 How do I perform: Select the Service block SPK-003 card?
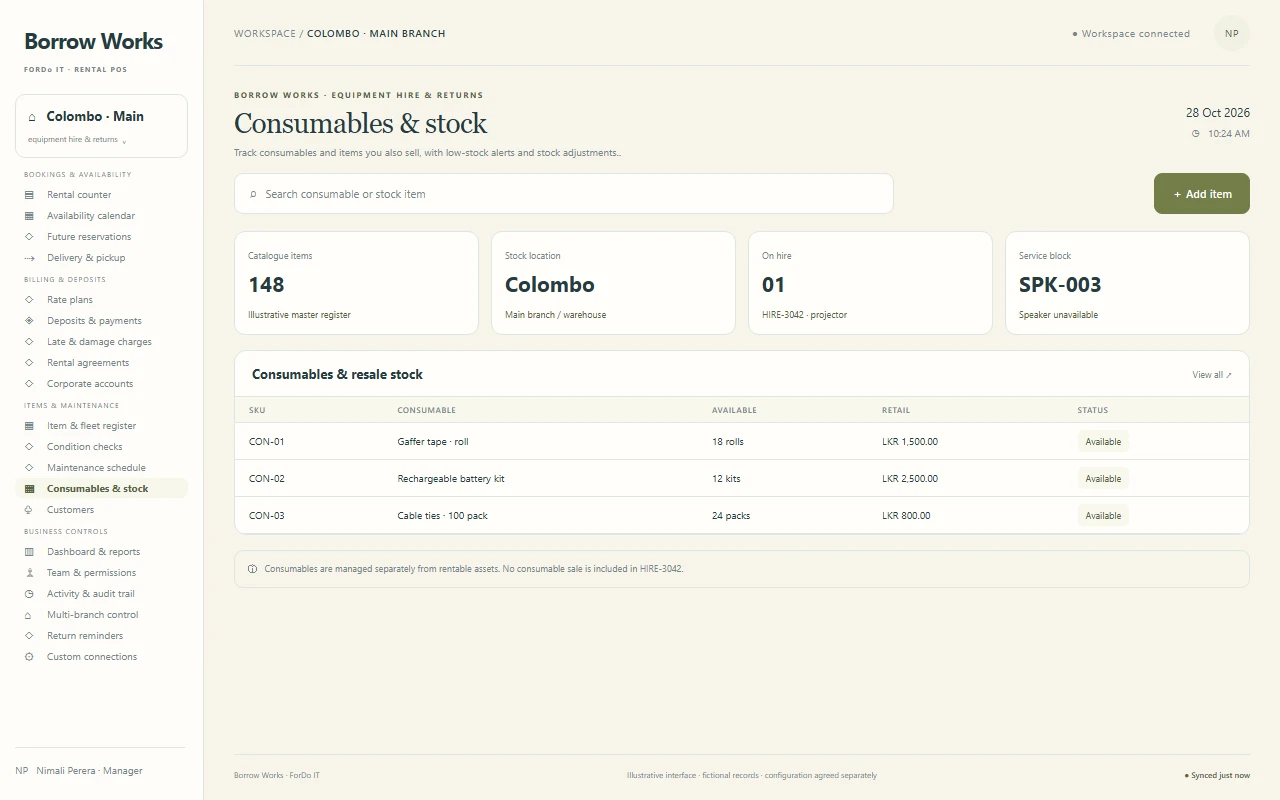coord(1127,283)
